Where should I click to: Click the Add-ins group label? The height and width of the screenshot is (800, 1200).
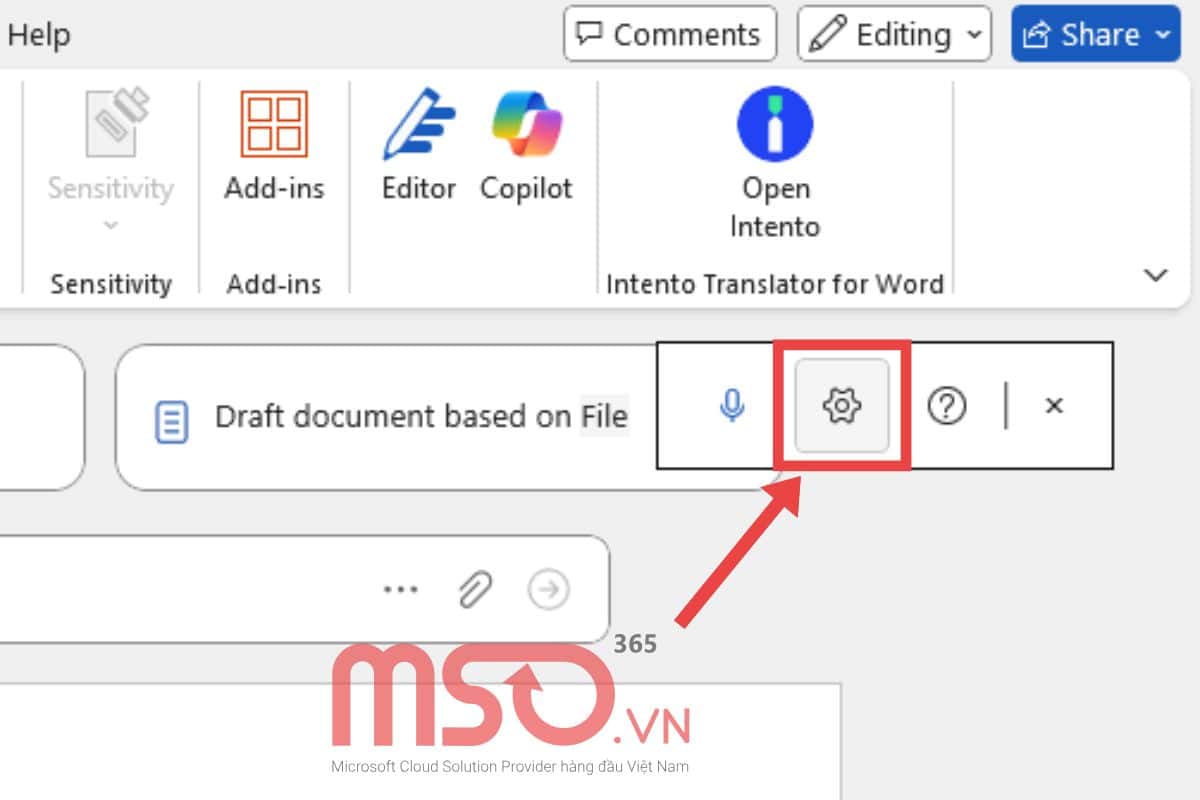(x=274, y=284)
